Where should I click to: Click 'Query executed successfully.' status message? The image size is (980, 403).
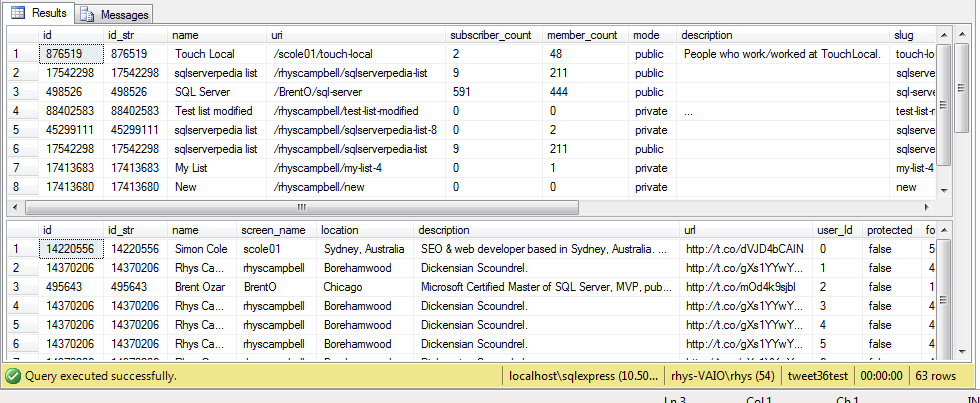coord(100,376)
